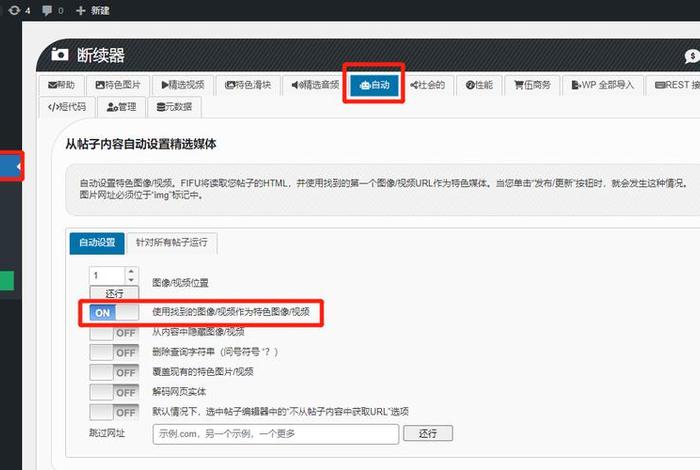This screenshot has height=470, width=700.
Task: Click the camera icon beside 断续器
Action: [x=59, y=54]
